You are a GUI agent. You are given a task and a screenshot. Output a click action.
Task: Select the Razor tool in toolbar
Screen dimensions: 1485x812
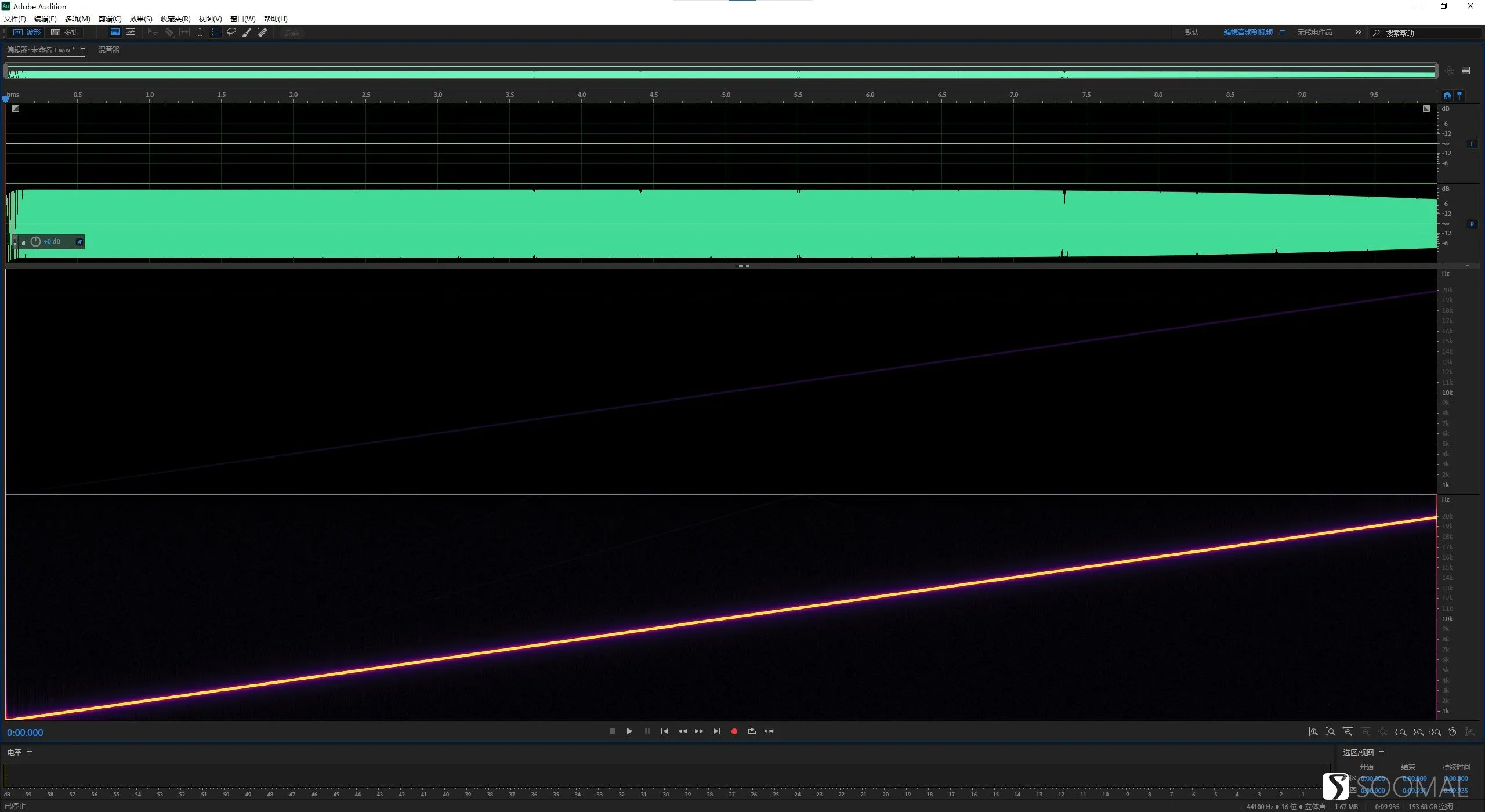(x=169, y=32)
